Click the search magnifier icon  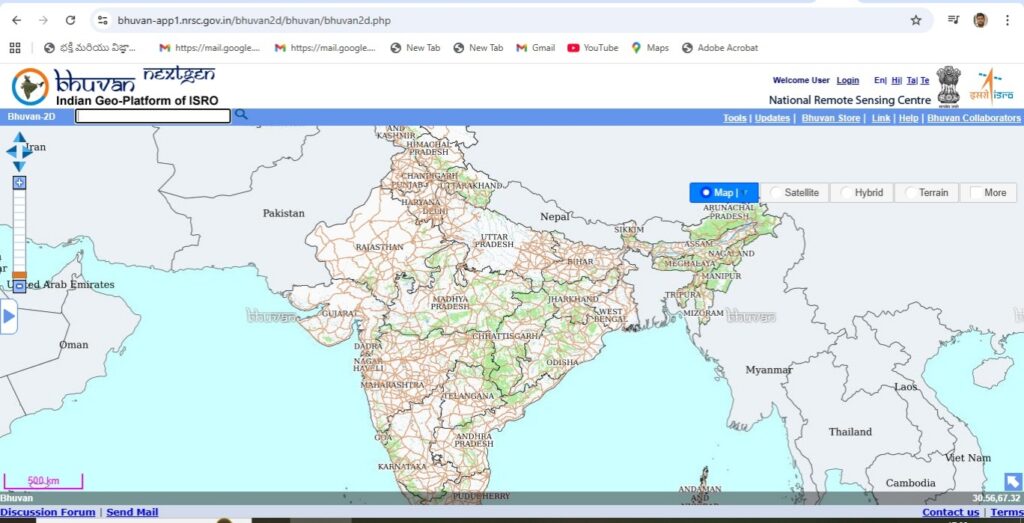[x=240, y=115]
